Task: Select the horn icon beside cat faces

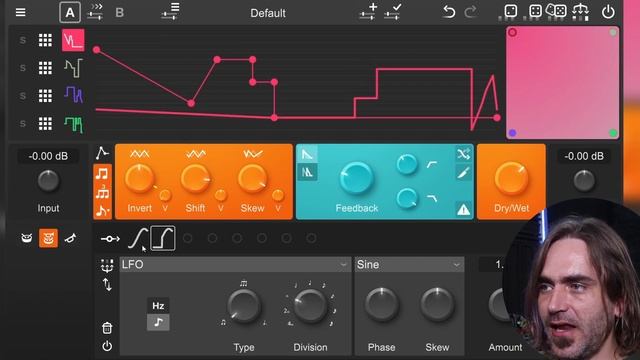Action: (x=70, y=238)
